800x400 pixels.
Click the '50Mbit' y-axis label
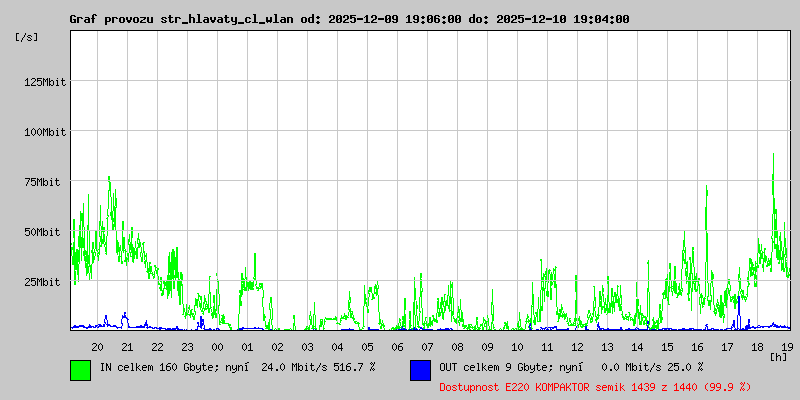42,232
